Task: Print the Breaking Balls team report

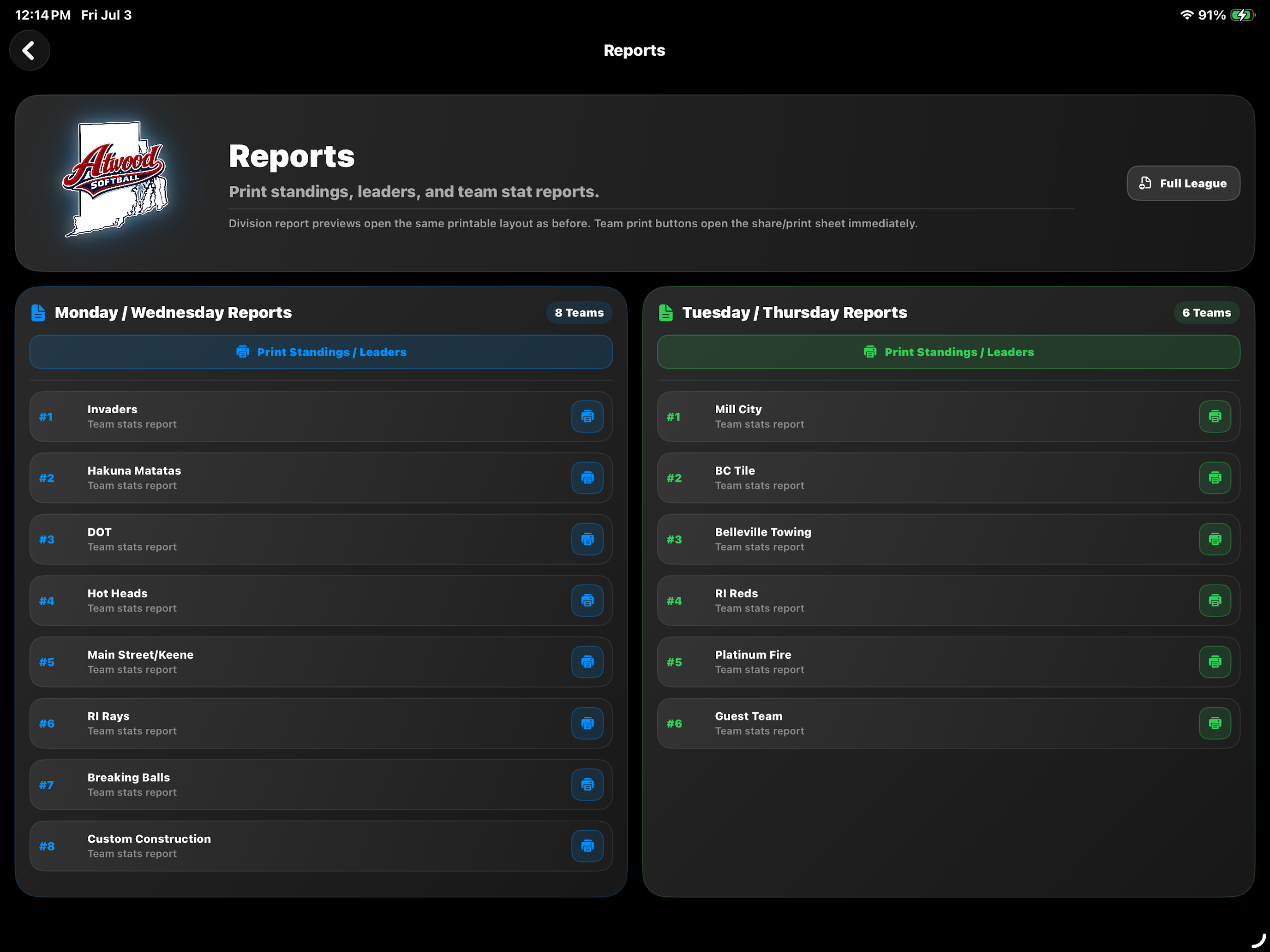Action: 587,785
